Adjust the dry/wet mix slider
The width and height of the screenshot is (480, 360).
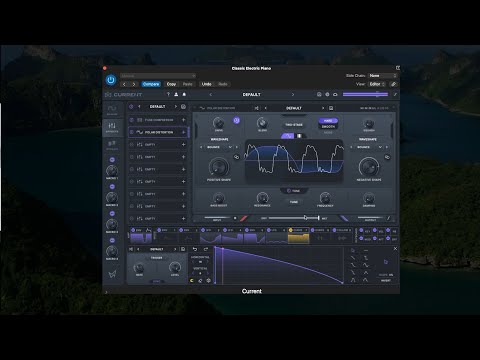[x=294, y=218]
